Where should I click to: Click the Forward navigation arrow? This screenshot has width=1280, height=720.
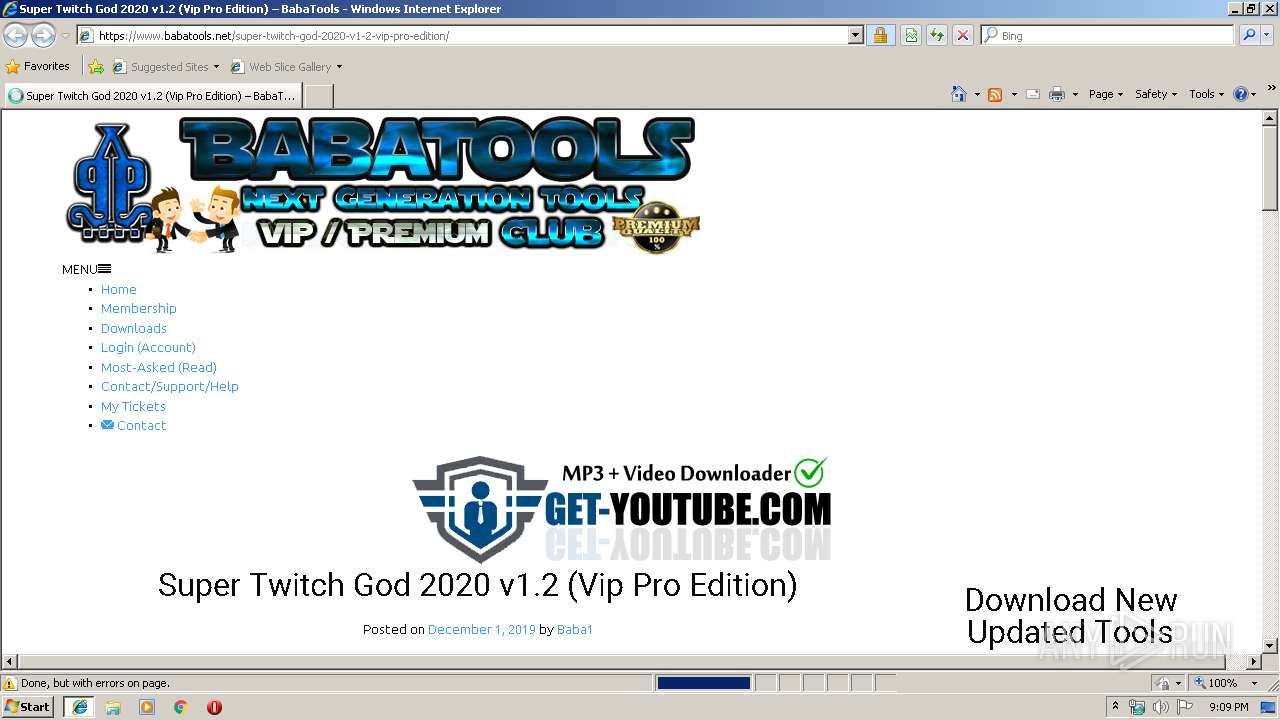click(x=43, y=36)
